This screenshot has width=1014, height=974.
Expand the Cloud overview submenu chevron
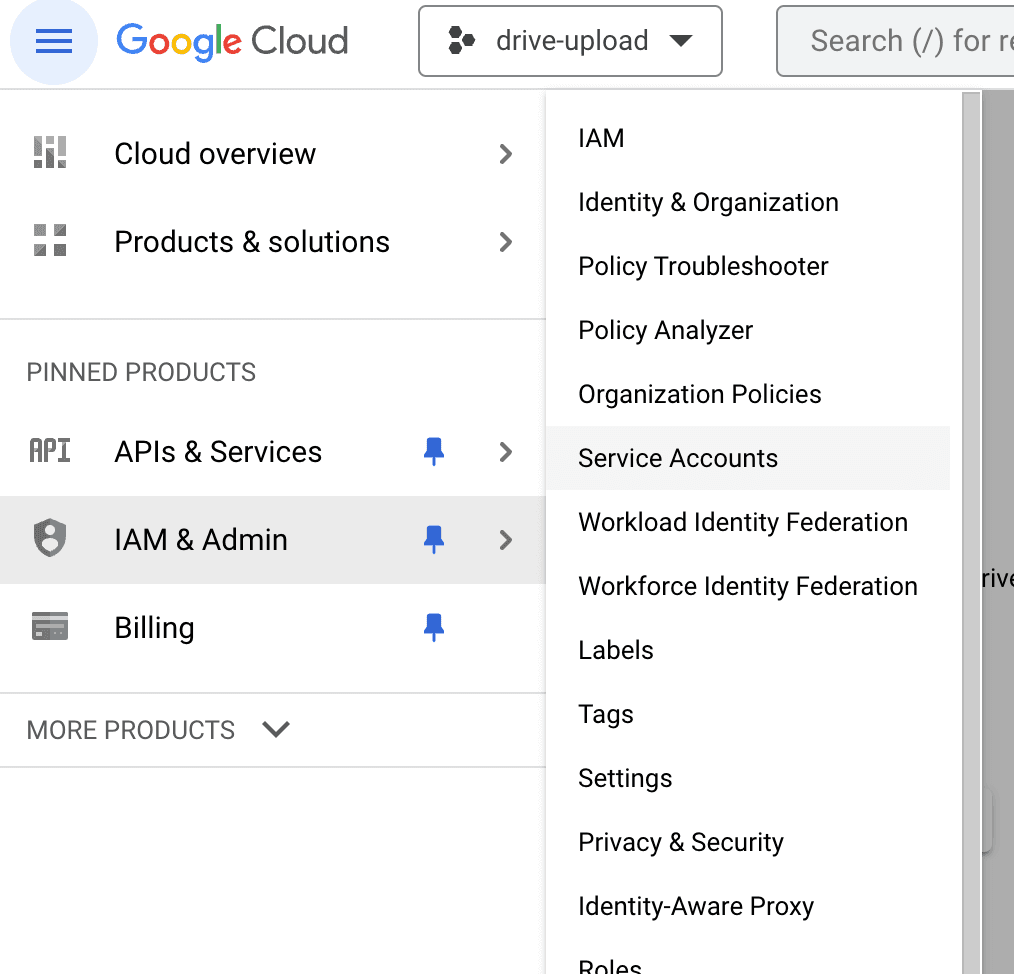pyautogui.click(x=506, y=154)
